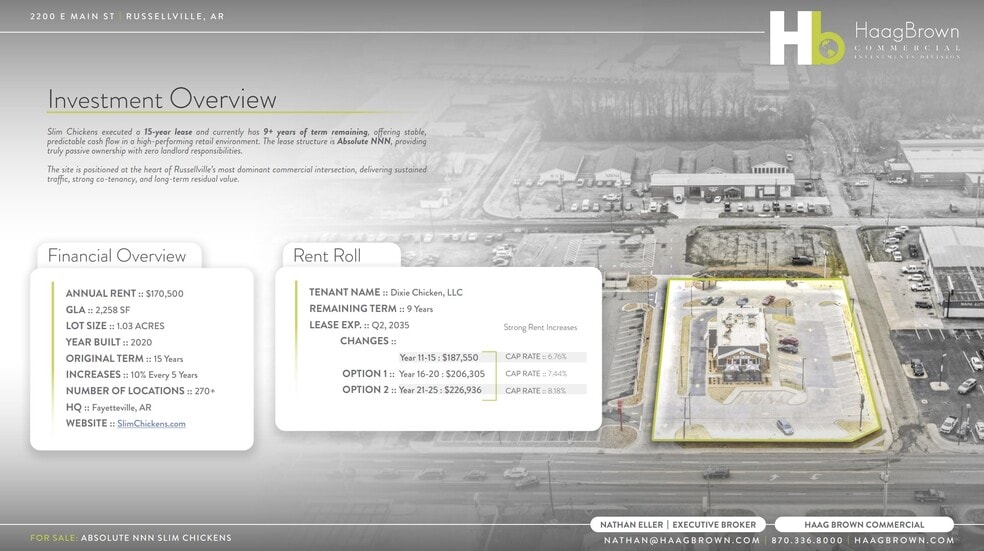Click the Tenant Name Dixie Chicken, LLC line

[386, 293]
